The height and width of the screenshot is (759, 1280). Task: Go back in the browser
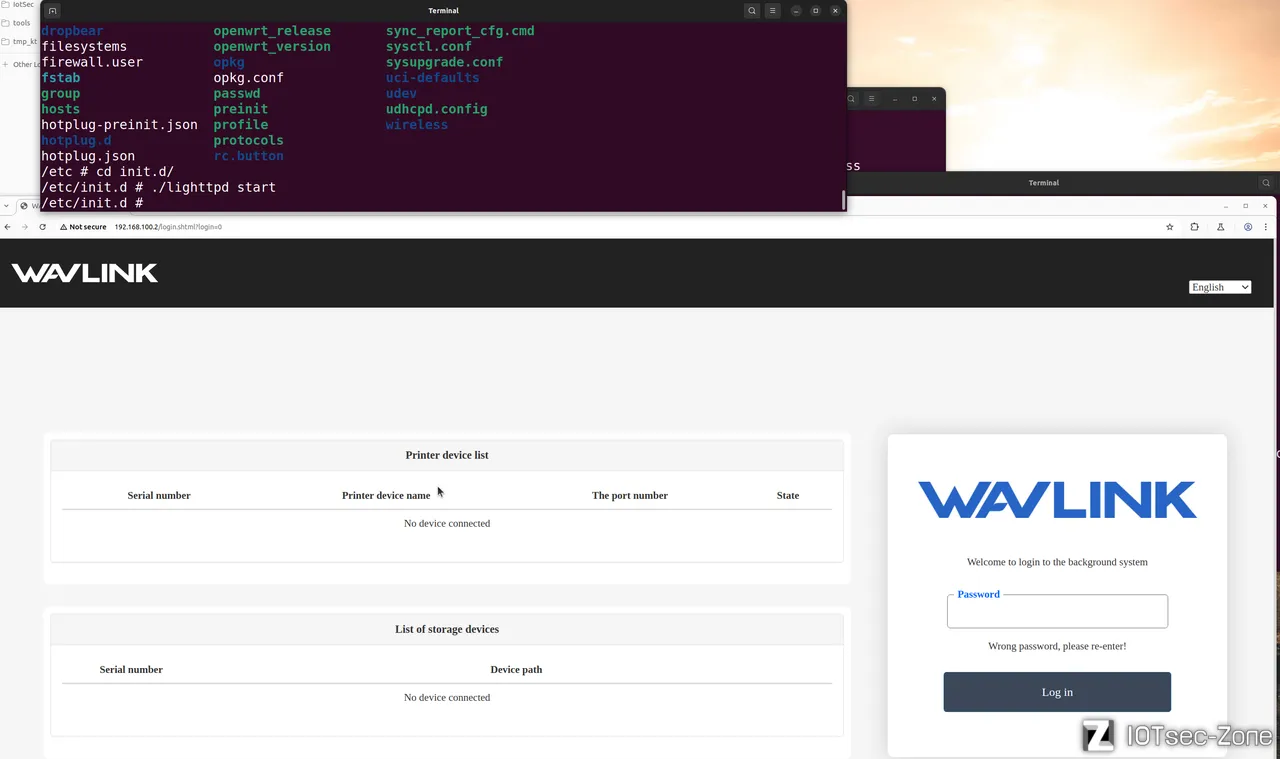(8, 227)
